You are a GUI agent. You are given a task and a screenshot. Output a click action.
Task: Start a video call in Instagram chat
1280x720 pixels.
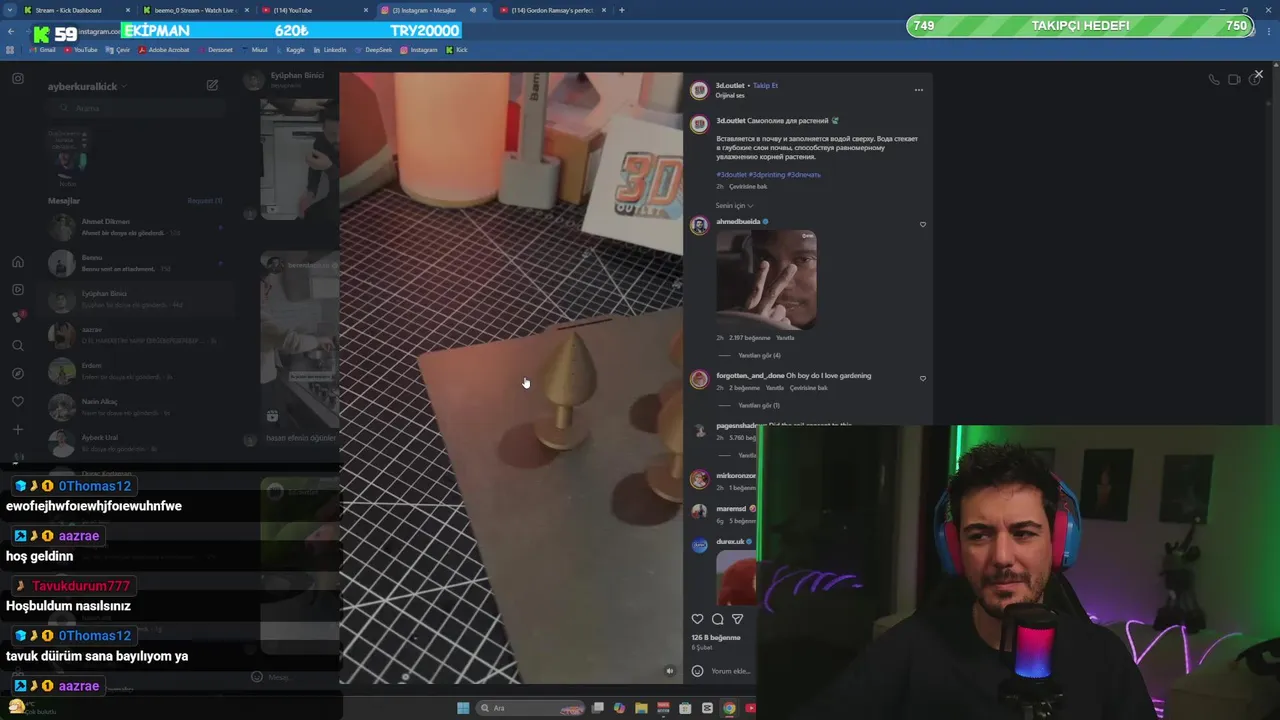(1234, 80)
